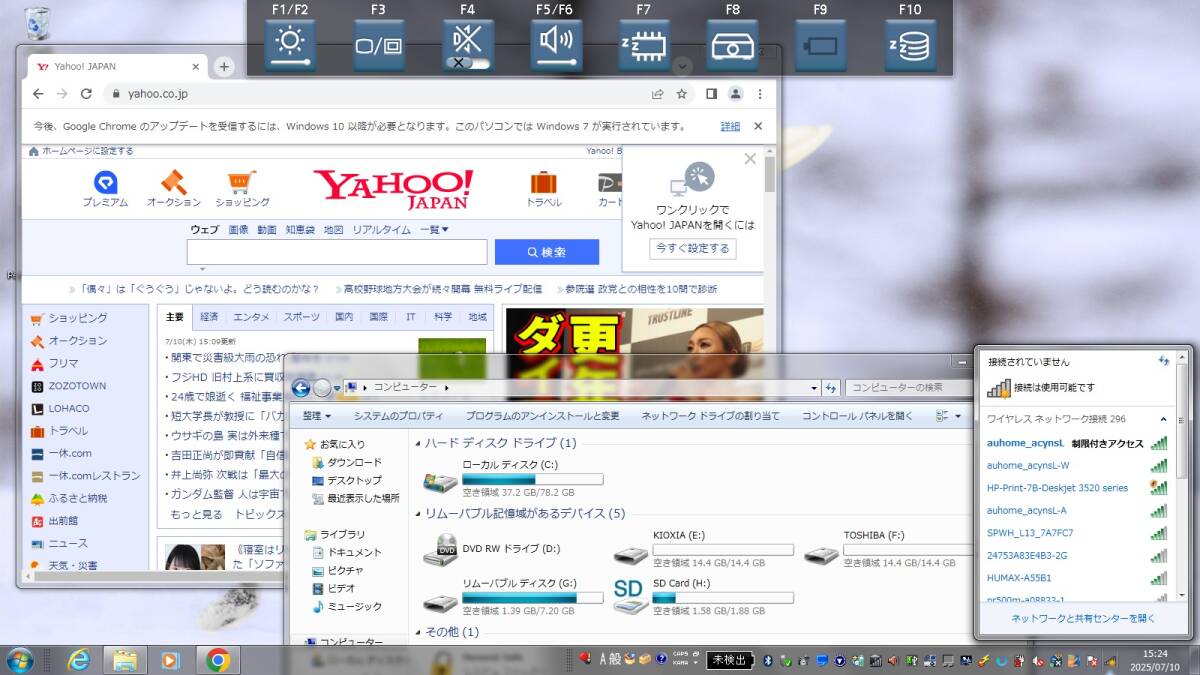Select the 科学 news tab
The width and height of the screenshot is (1200, 675).
tap(443, 317)
